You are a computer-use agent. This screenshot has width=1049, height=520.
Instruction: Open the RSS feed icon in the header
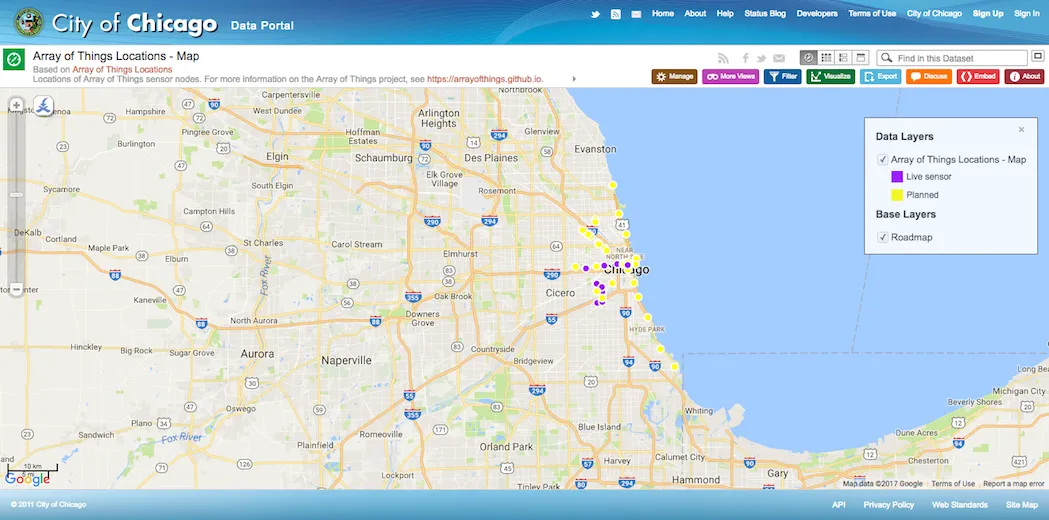[616, 14]
